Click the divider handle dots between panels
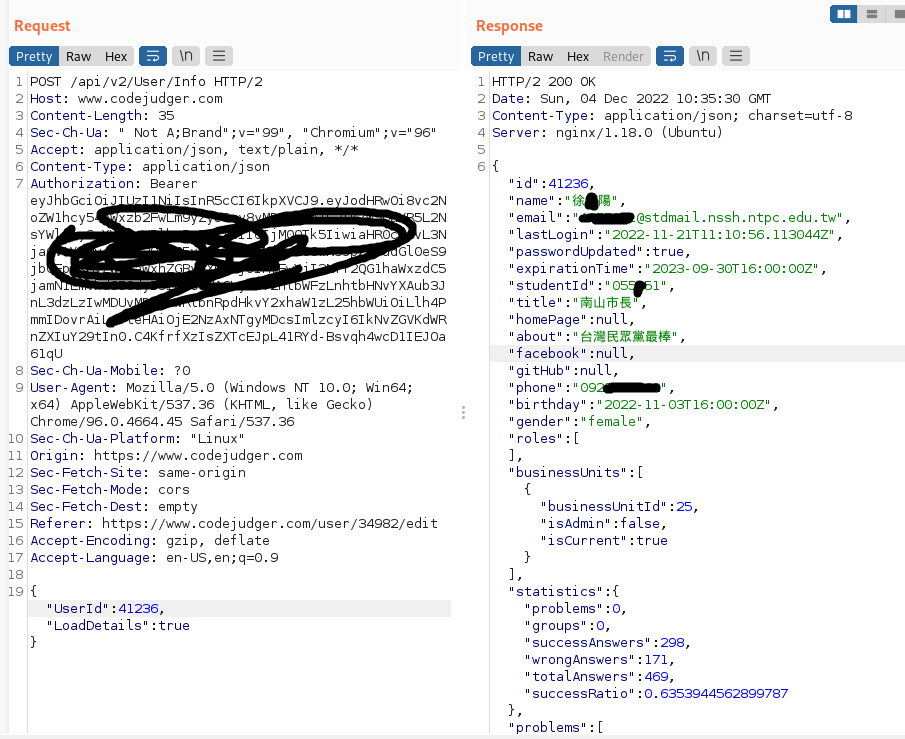The height and width of the screenshot is (739, 905). pos(463,412)
